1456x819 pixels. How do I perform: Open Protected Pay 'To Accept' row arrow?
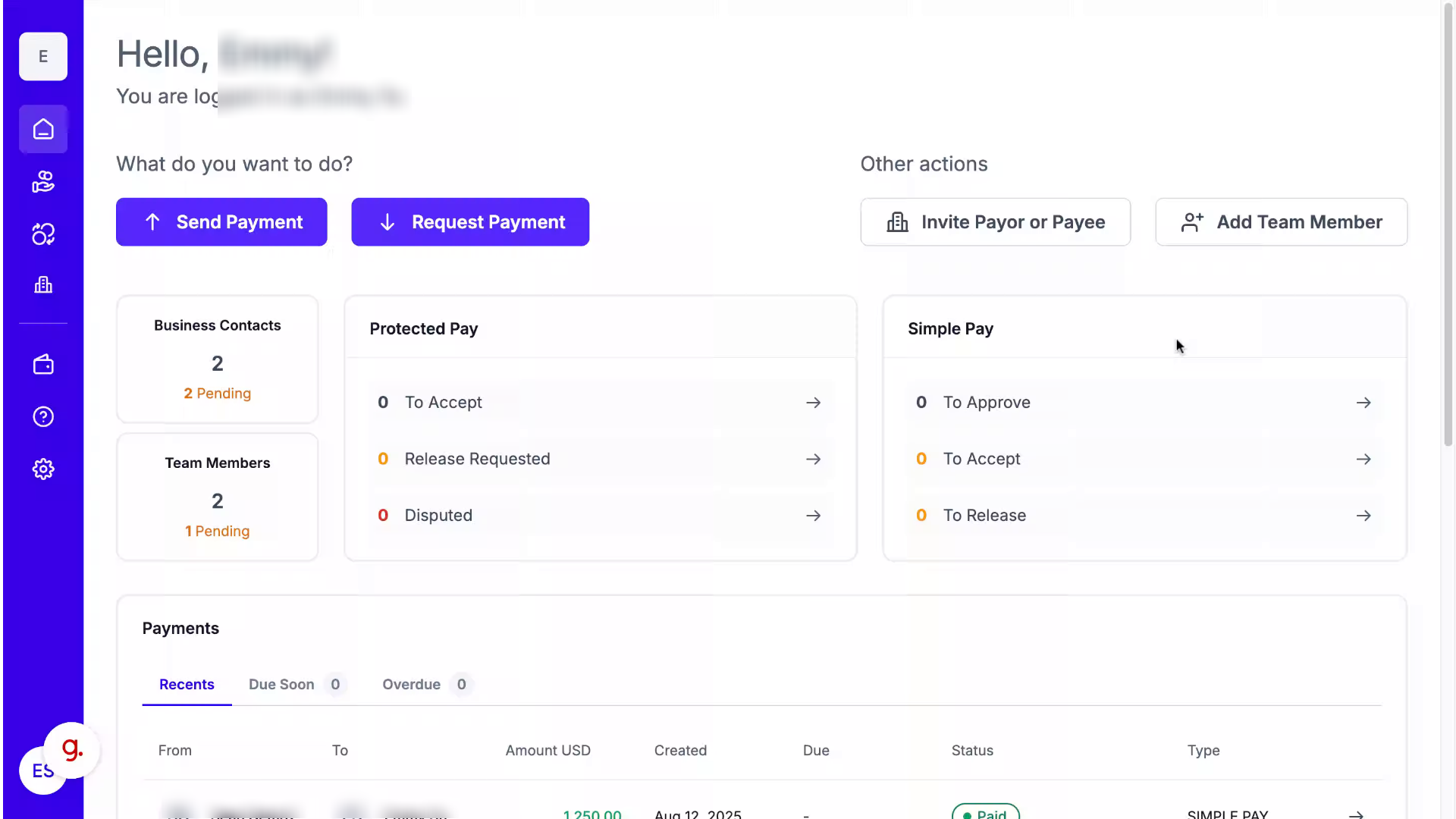(x=813, y=403)
